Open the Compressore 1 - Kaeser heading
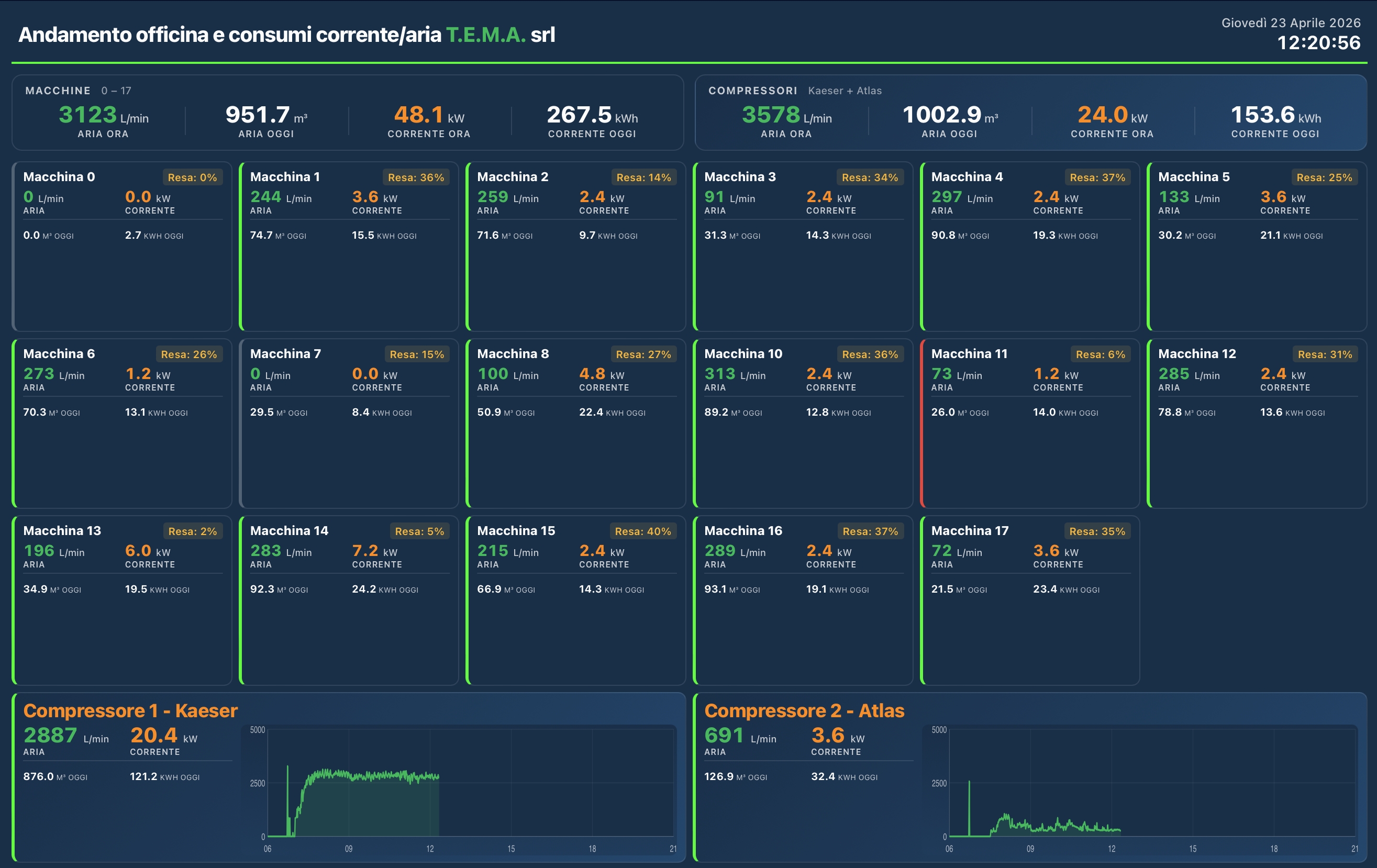This screenshot has height=868, width=1377. pos(130,710)
